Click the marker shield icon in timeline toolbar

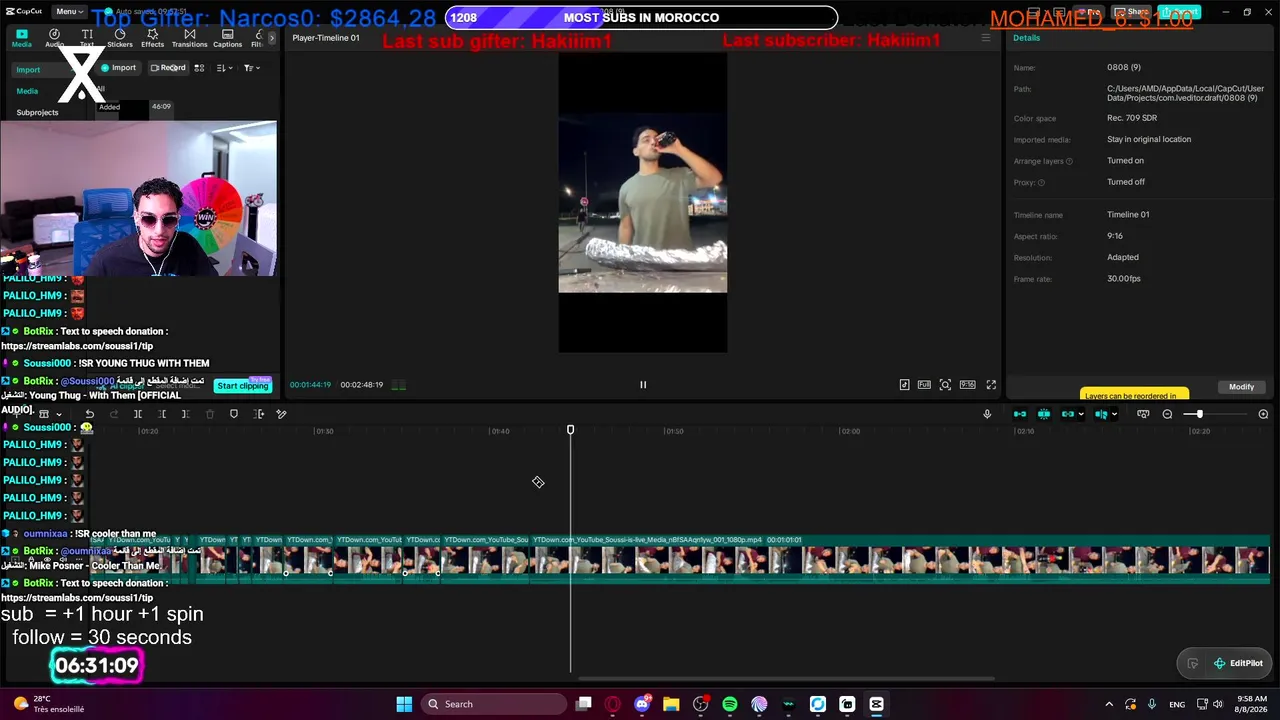[234, 414]
